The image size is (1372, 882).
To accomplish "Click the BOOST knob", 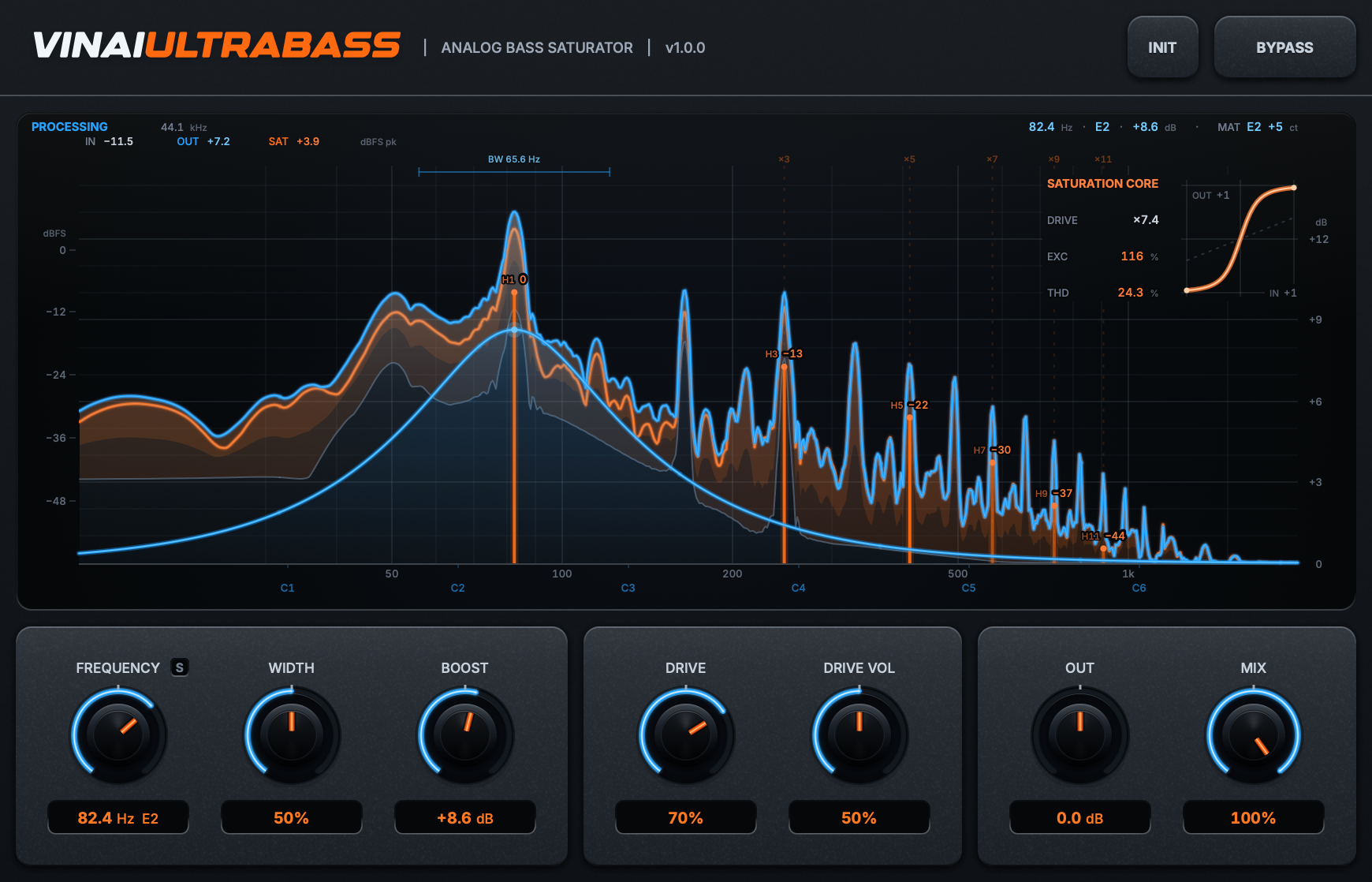I will tap(465, 734).
